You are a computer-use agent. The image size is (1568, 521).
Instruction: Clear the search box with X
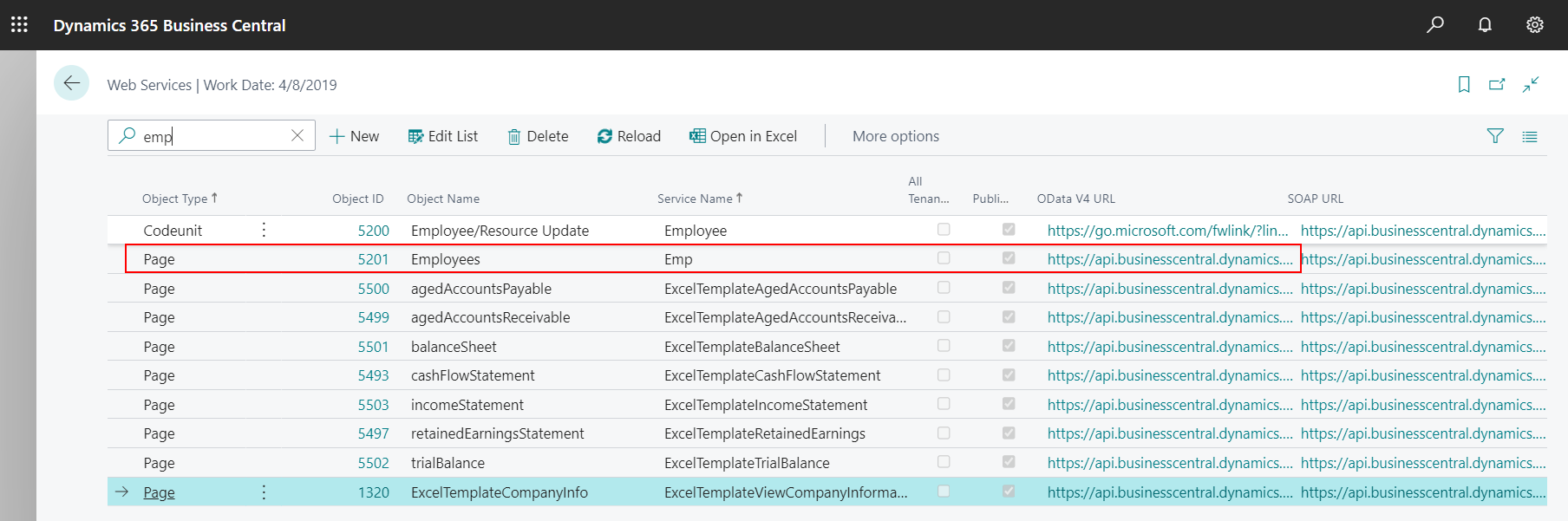[297, 135]
